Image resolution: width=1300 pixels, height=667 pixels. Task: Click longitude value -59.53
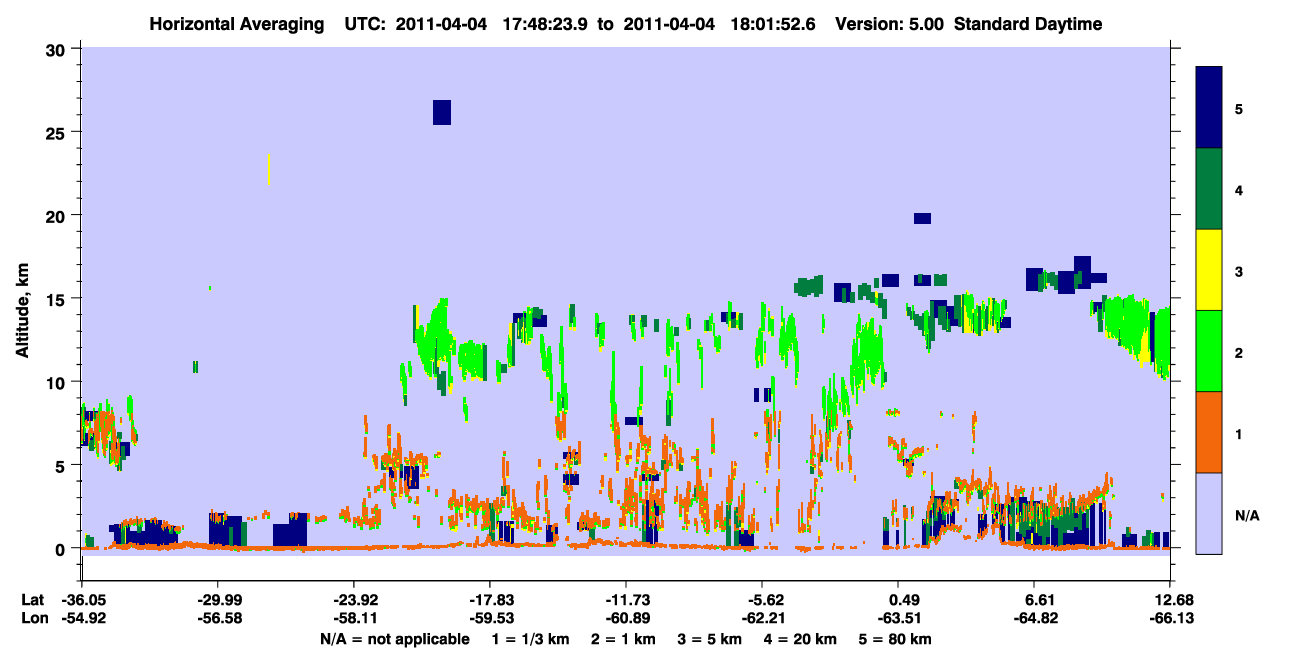[x=490, y=619]
